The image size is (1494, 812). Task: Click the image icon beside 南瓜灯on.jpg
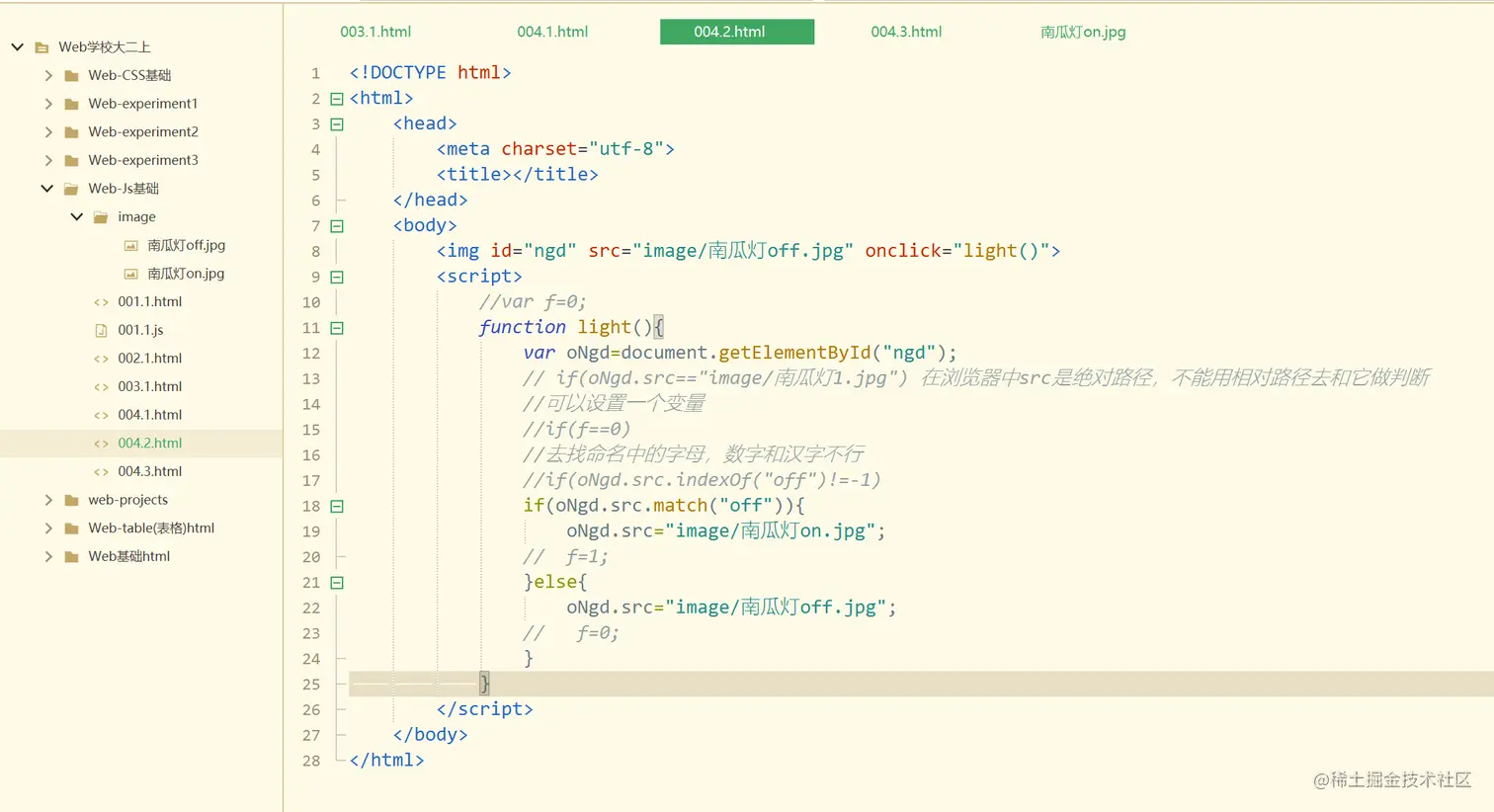tap(130, 274)
